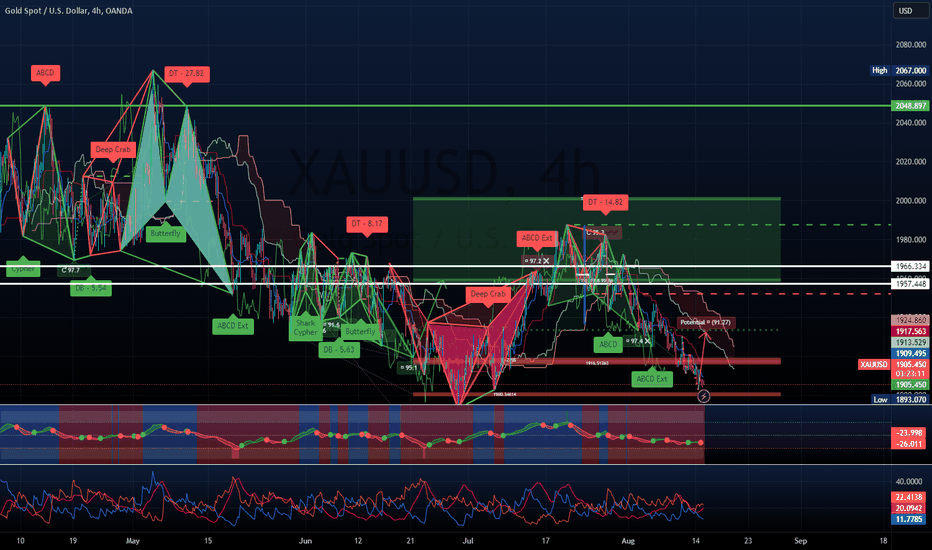This screenshot has width=932, height=550.
Task: Click the green 2048.897 price level tag
Action: click(x=911, y=106)
